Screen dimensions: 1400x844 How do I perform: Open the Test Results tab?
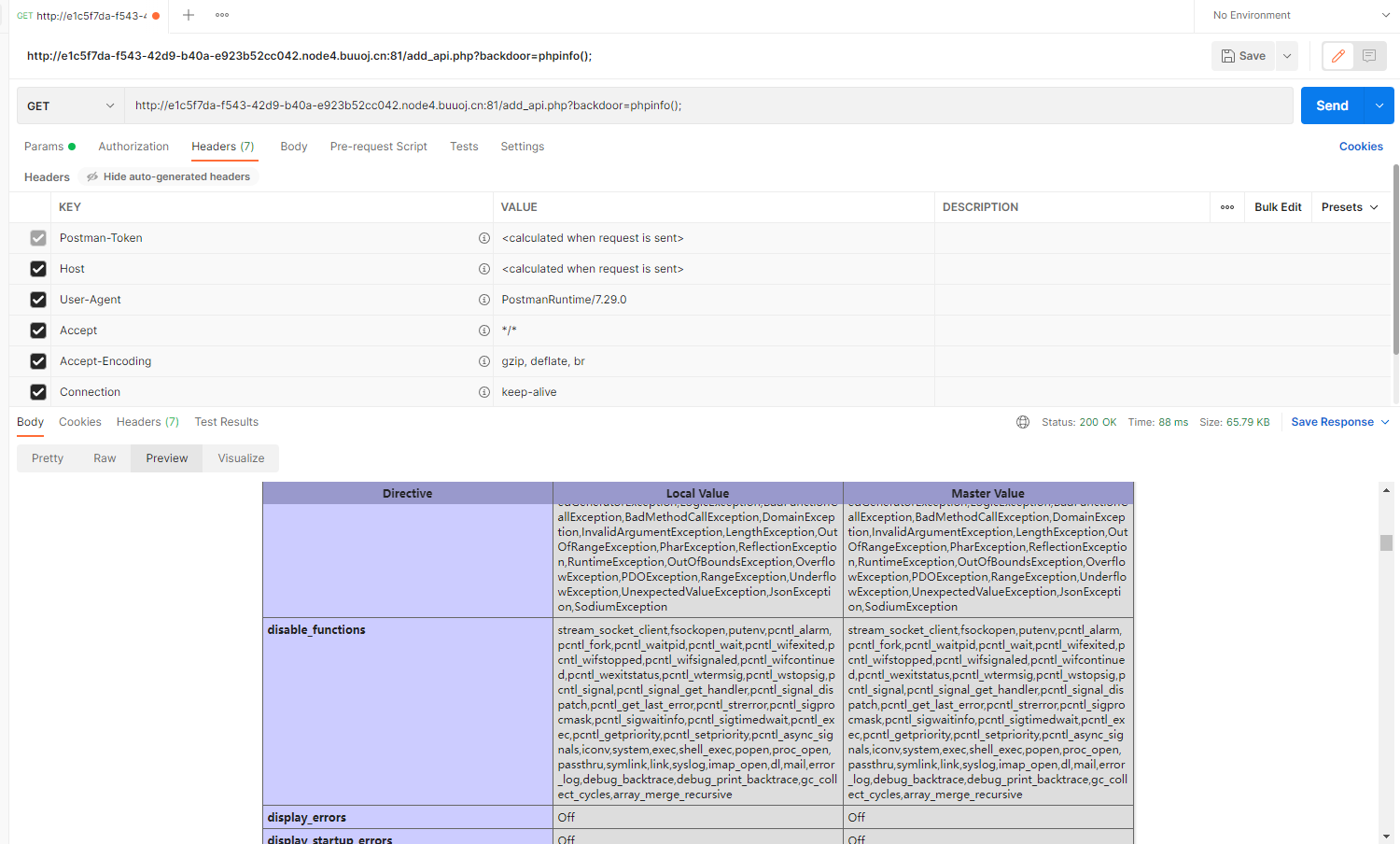(x=227, y=422)
